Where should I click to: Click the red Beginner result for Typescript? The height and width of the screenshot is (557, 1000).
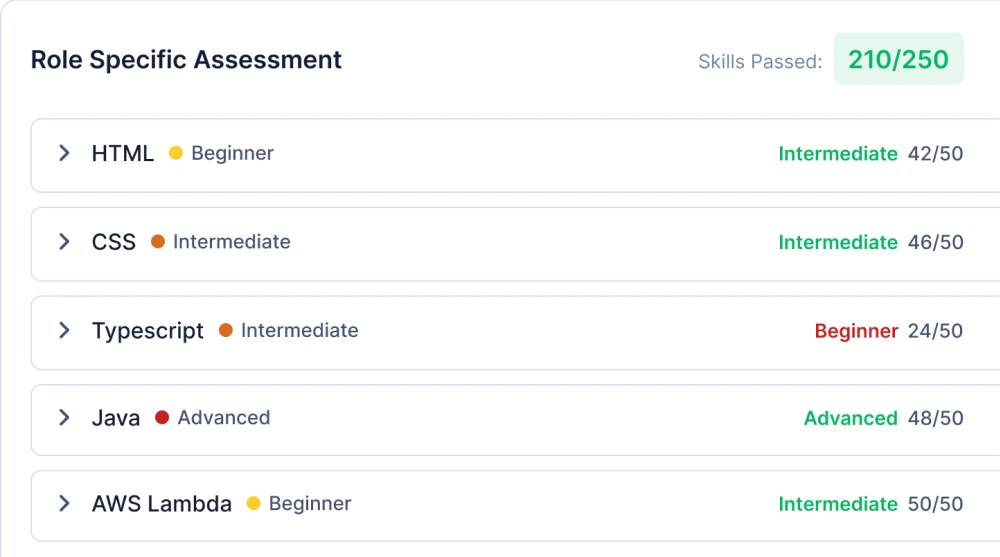[856, 331]
